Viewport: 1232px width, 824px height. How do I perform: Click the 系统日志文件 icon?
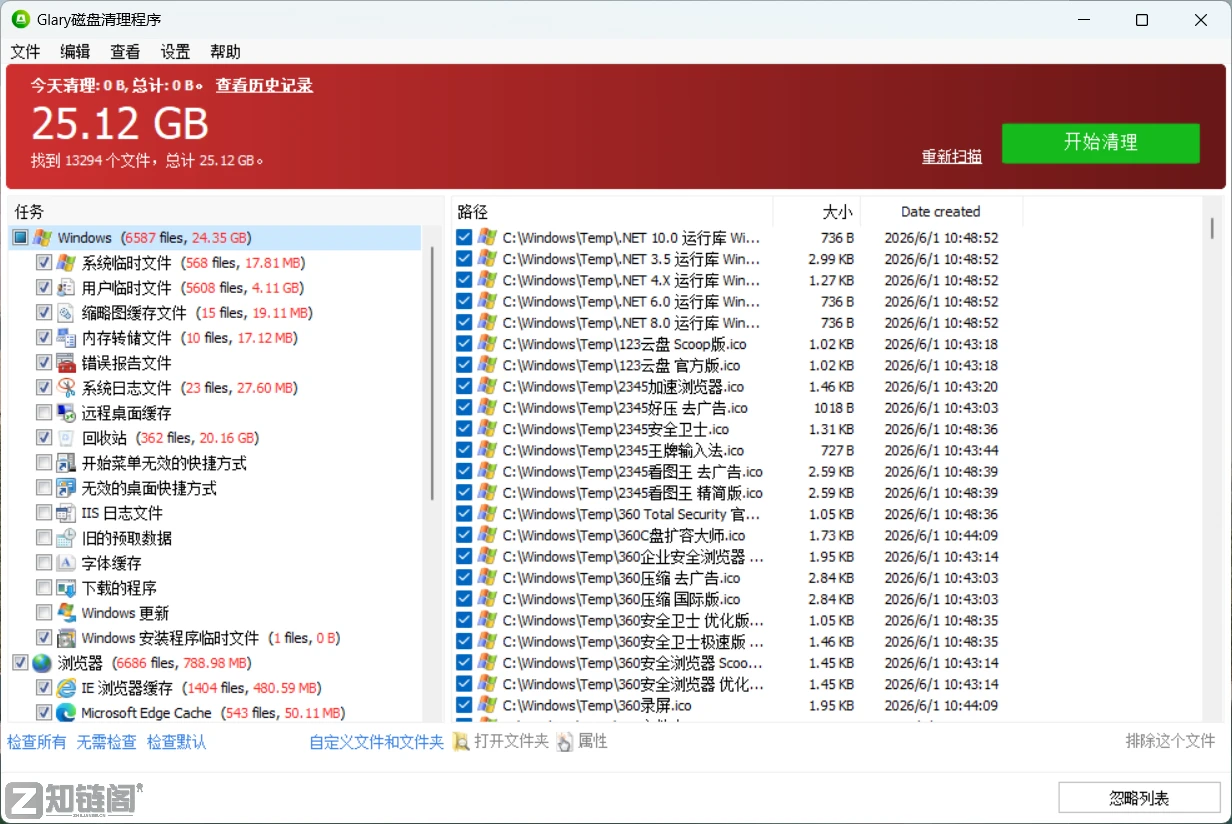tap(66, 388)
